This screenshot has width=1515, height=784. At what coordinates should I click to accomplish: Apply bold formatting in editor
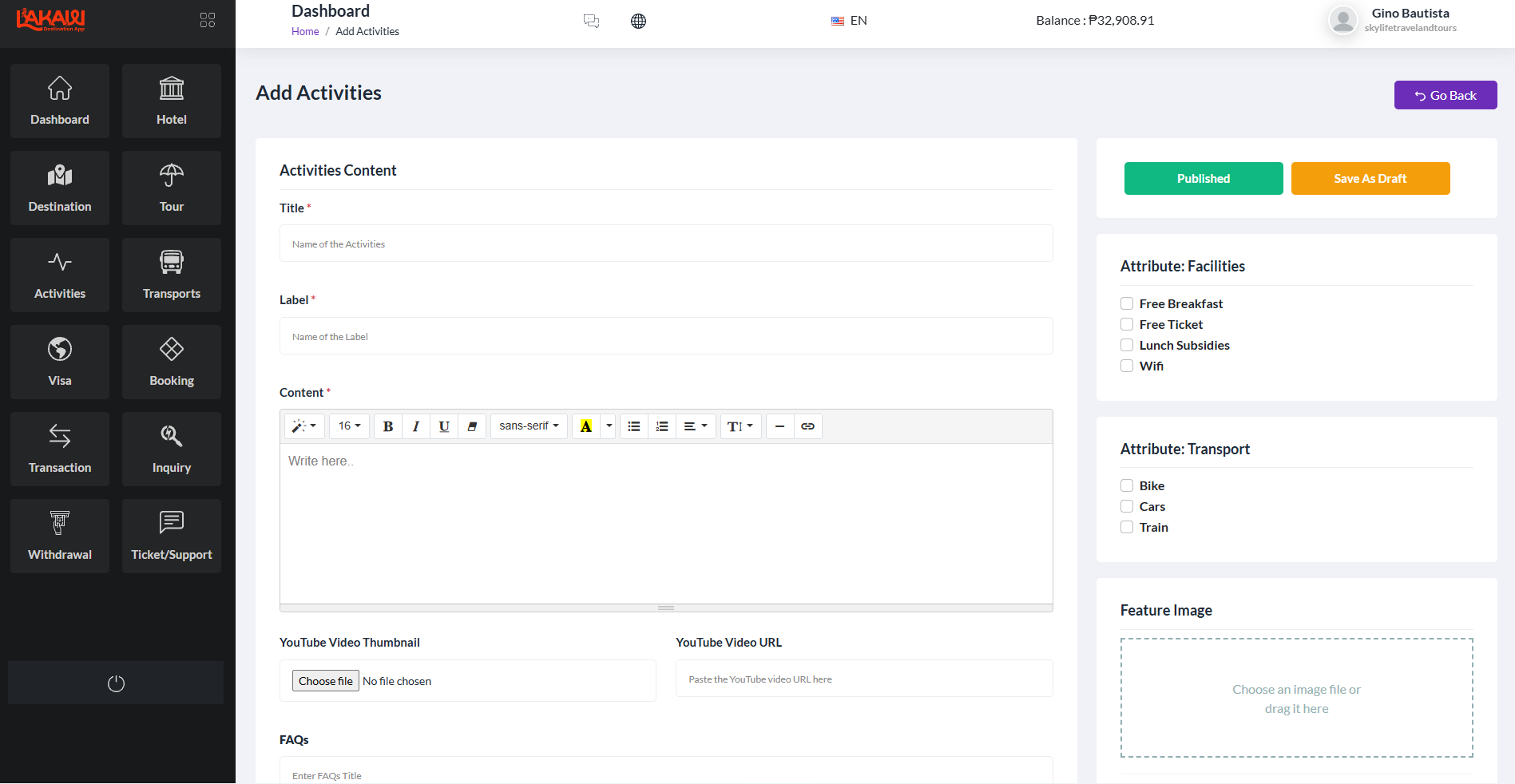tap(388, 426)
